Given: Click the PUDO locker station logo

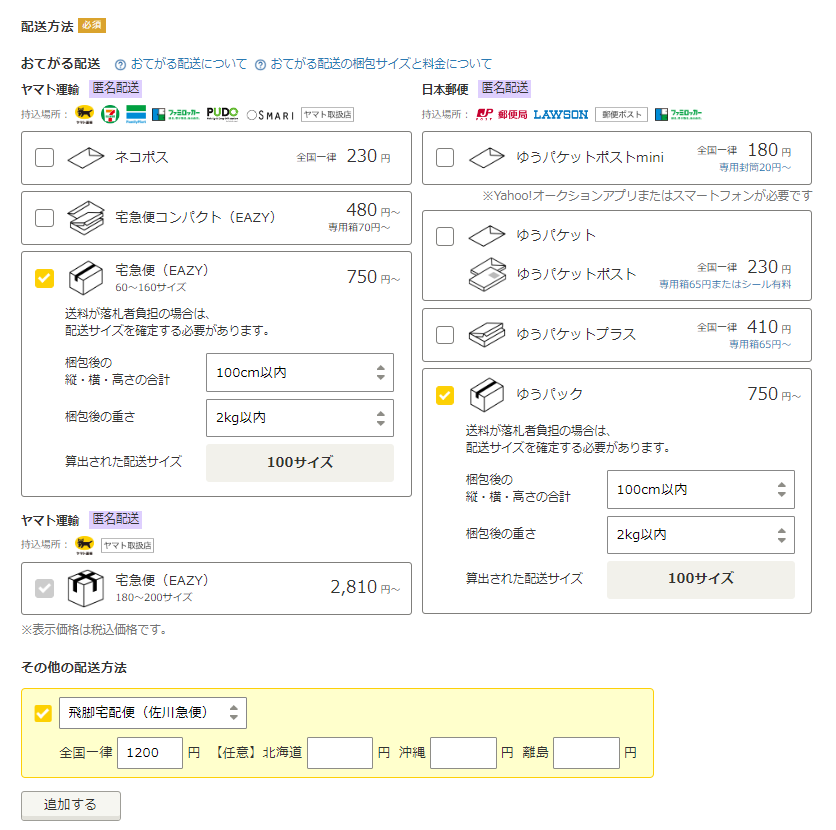Looking at the screenshot, I should click(222, 114).
